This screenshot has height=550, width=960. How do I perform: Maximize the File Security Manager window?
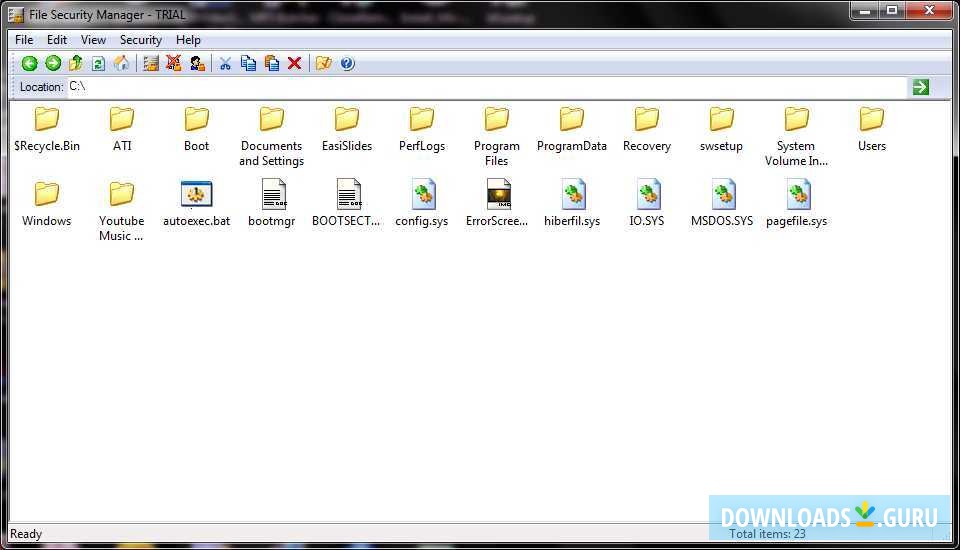[892, 10]
